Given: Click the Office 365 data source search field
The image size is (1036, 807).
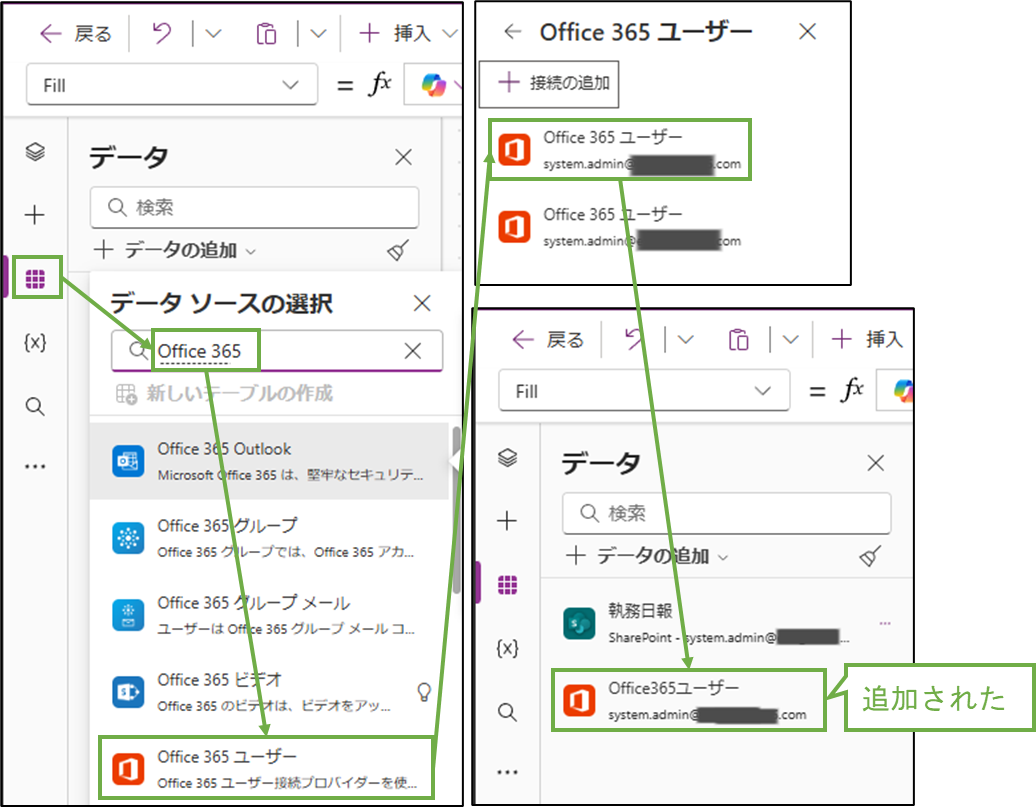Looking at the screenshot, I should pyautogui.click(x=277, y=351).
